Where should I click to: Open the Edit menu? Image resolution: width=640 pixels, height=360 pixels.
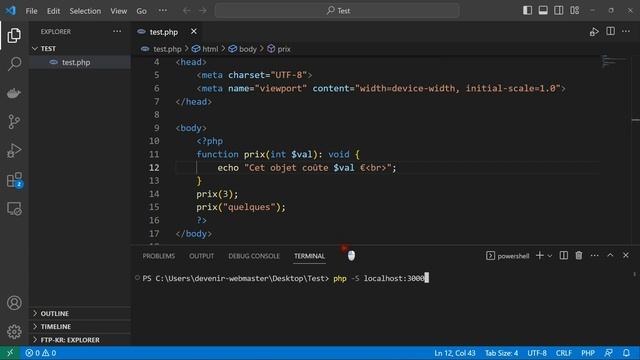pos(53,11)
